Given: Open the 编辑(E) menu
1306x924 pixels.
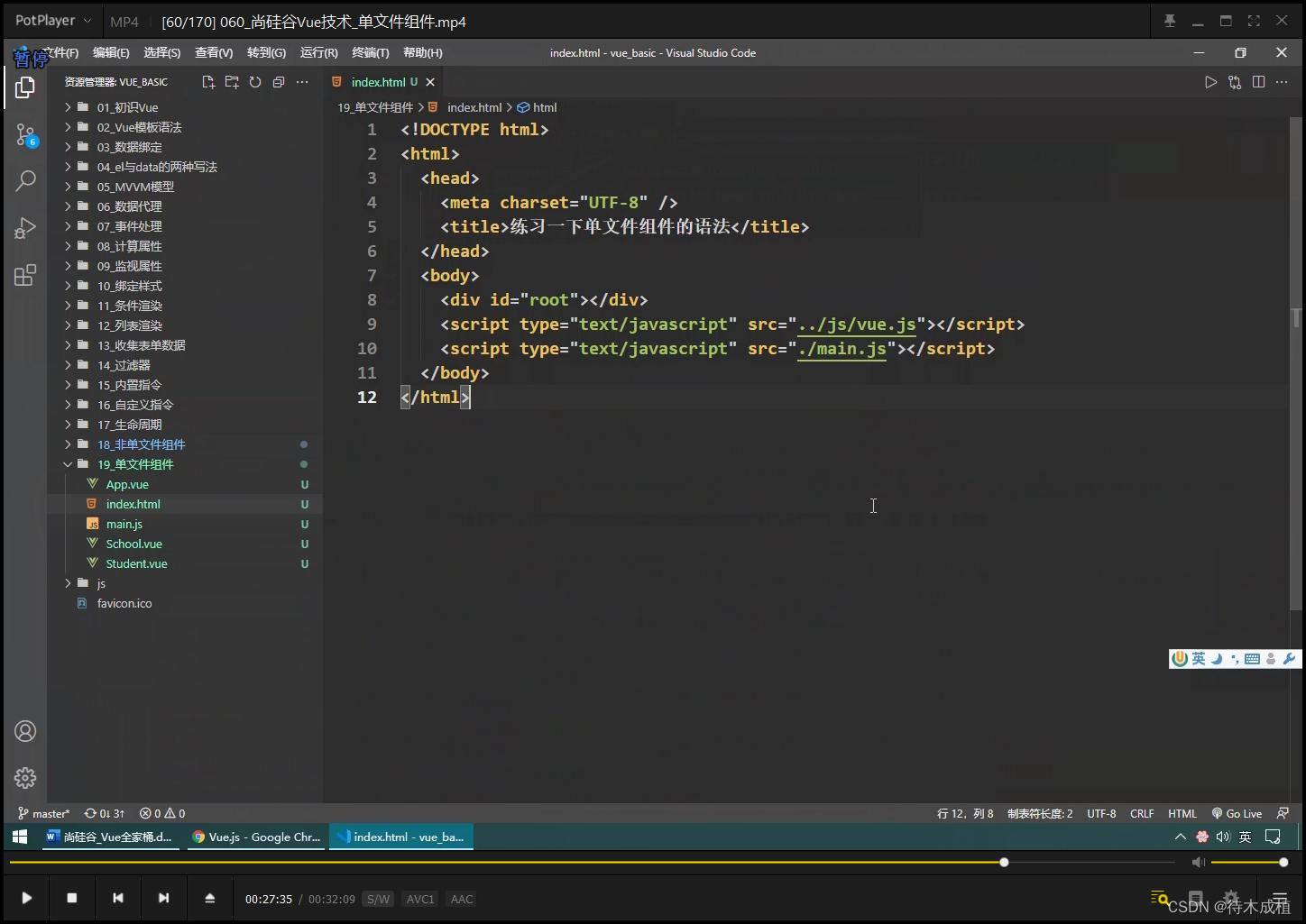Looking at the screenshot, I should 111,53.
